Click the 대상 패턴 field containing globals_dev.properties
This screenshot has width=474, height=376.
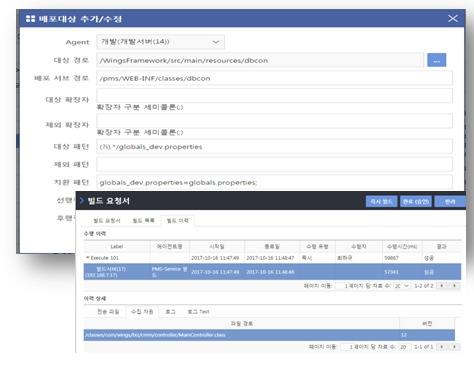[x=274, y=147]
